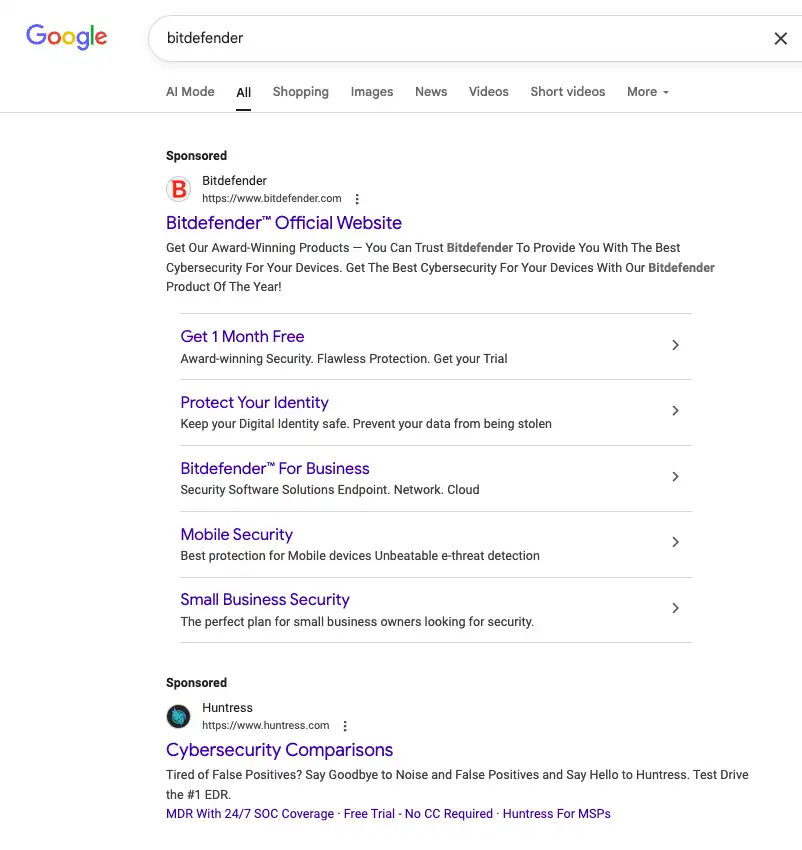Image resolution: width=802 pixels, height=850 pixels.
Task: Click chevron on Get 1 Month Free row
Action: 675,345
